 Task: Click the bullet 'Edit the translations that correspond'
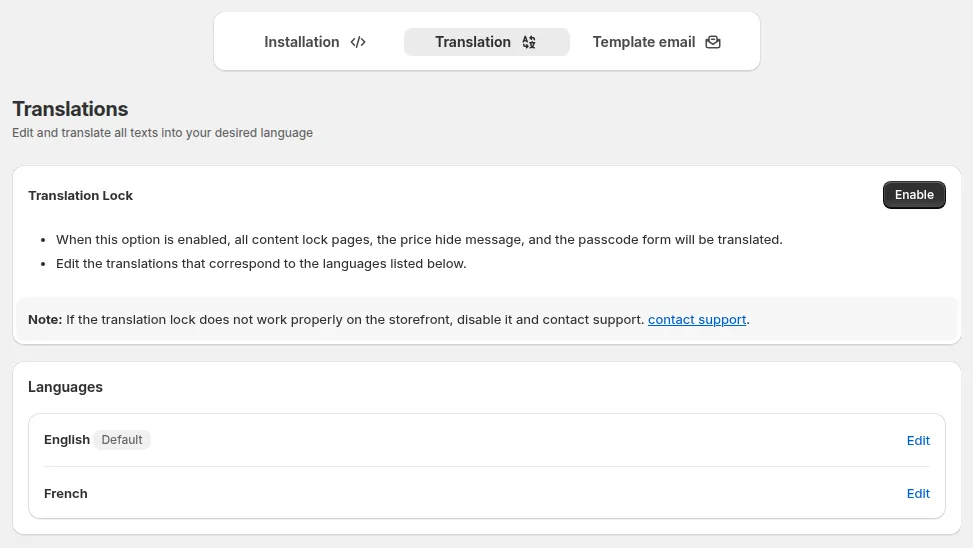click(x=261, y=264)
